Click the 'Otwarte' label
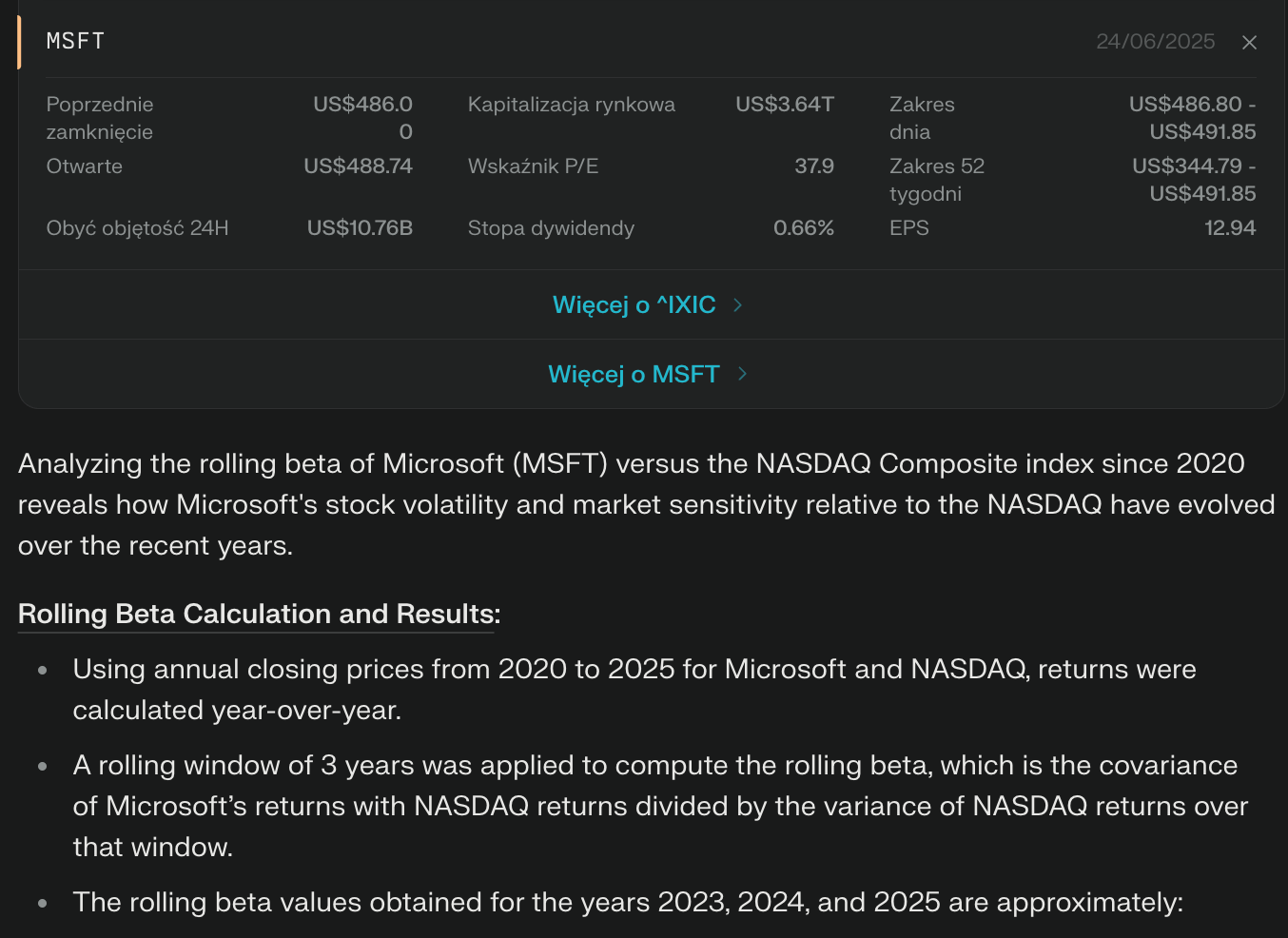Viewport: 1288px width, 938px height. pyautogui.click(x=85, y=166)
